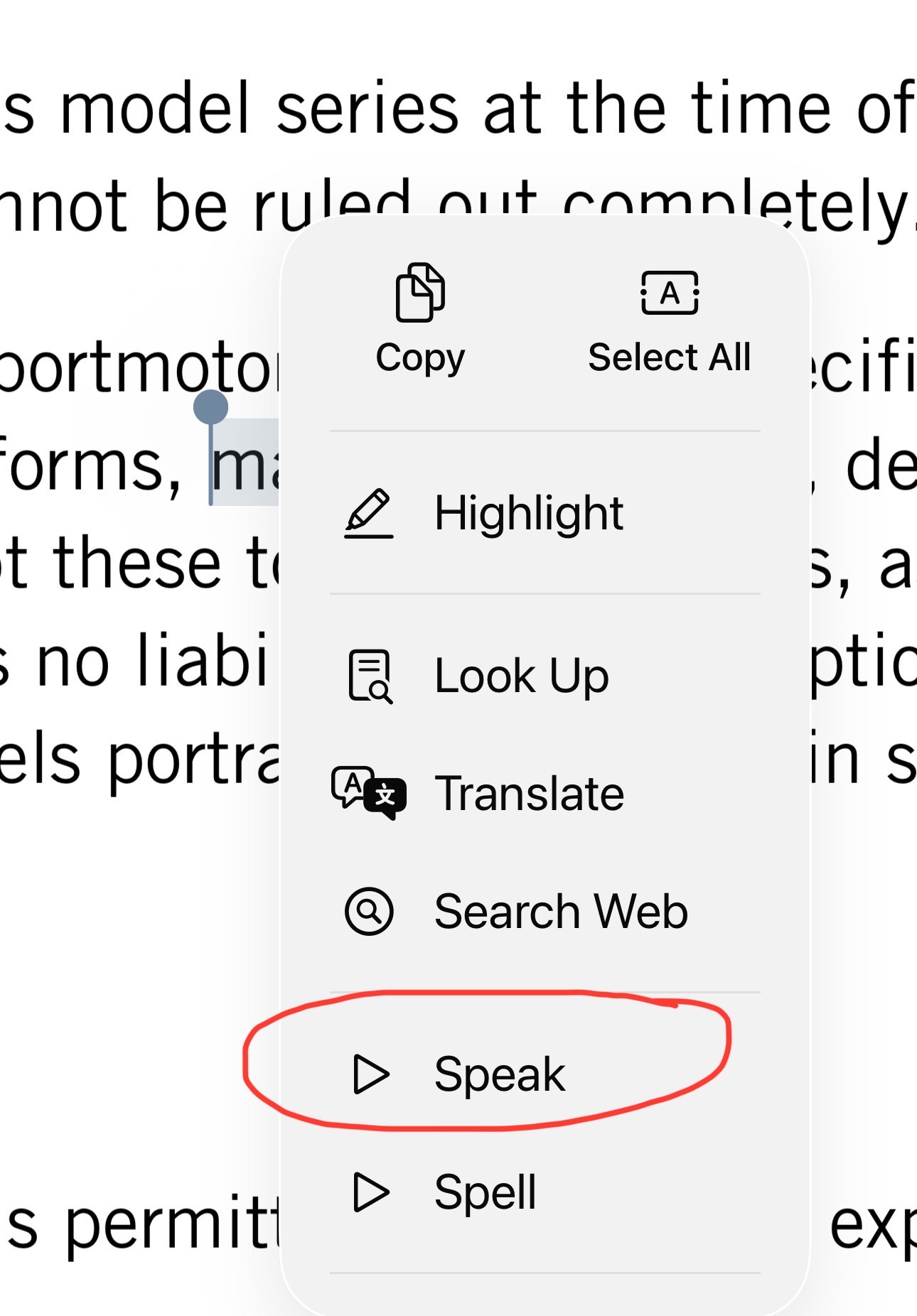Select the Highlight menu entry label
The height and width of the screenshot is (1316, 917).
[529, 513]
